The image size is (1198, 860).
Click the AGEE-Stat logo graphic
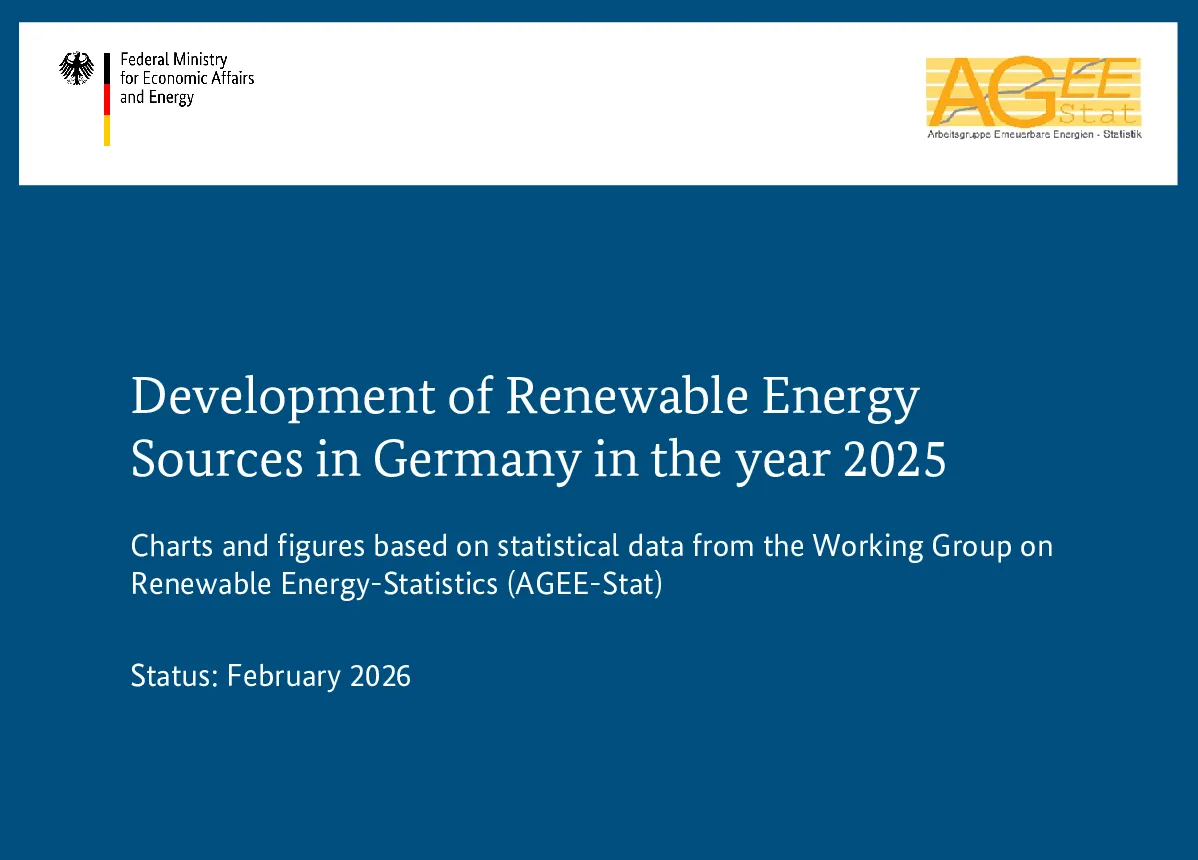click(x=1034, y=98)
